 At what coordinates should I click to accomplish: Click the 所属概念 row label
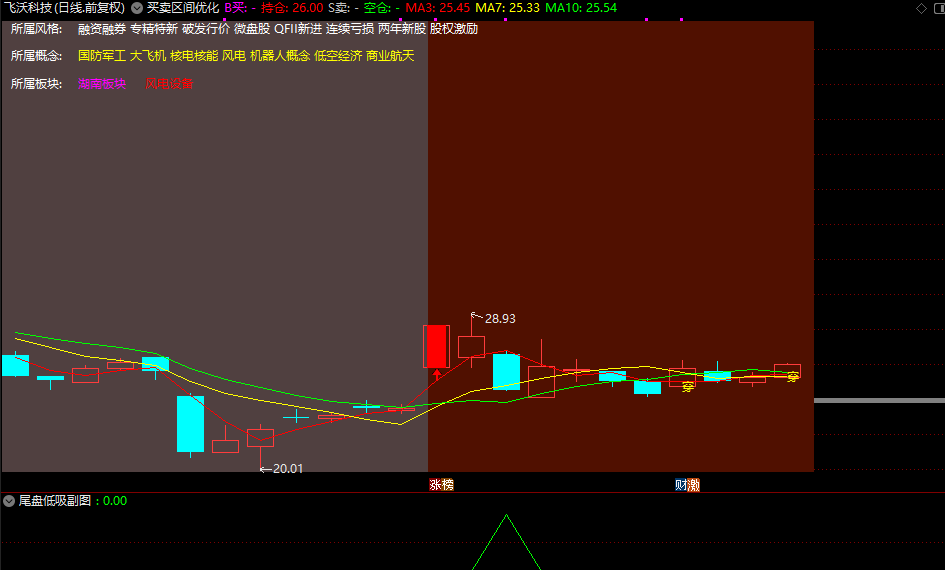[37, 56]
